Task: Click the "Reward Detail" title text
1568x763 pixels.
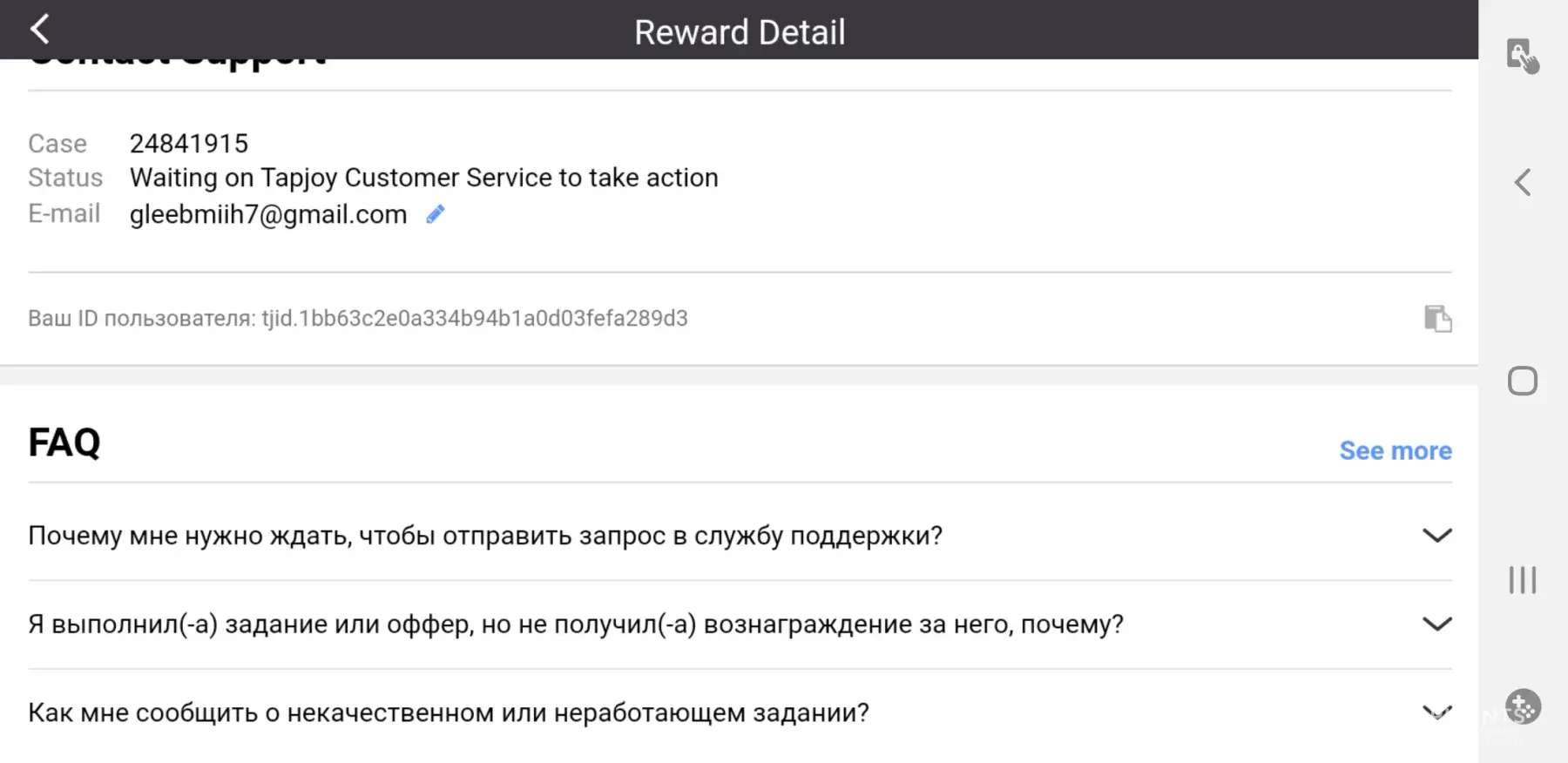Action: (x=740, y=32)
